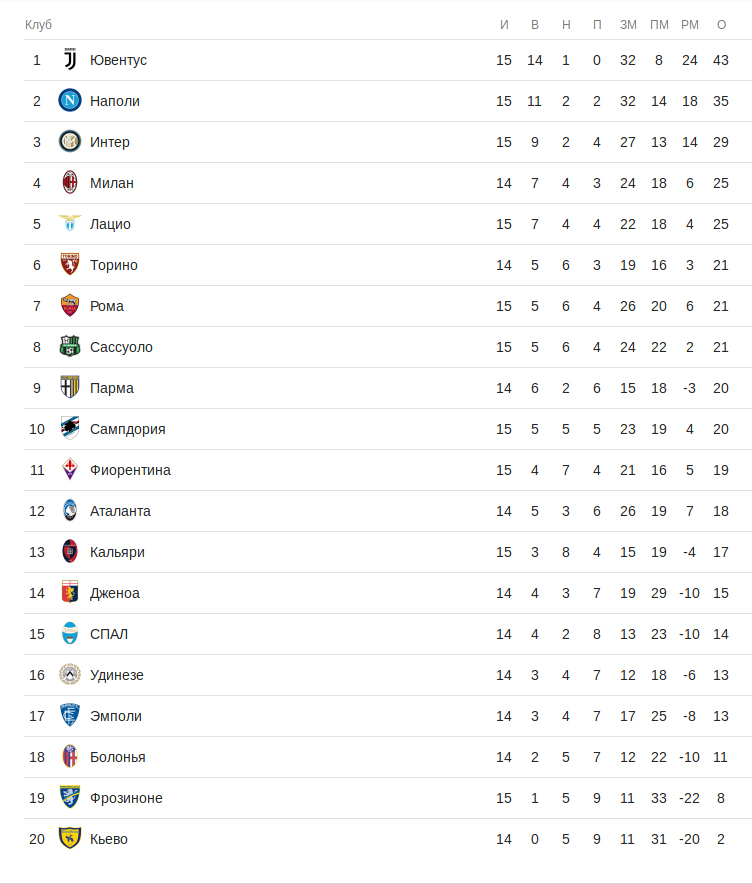The width and height of the screenshot is (752, 884).
Task: Click the Milan club crest icon
Action: (69, 183)
